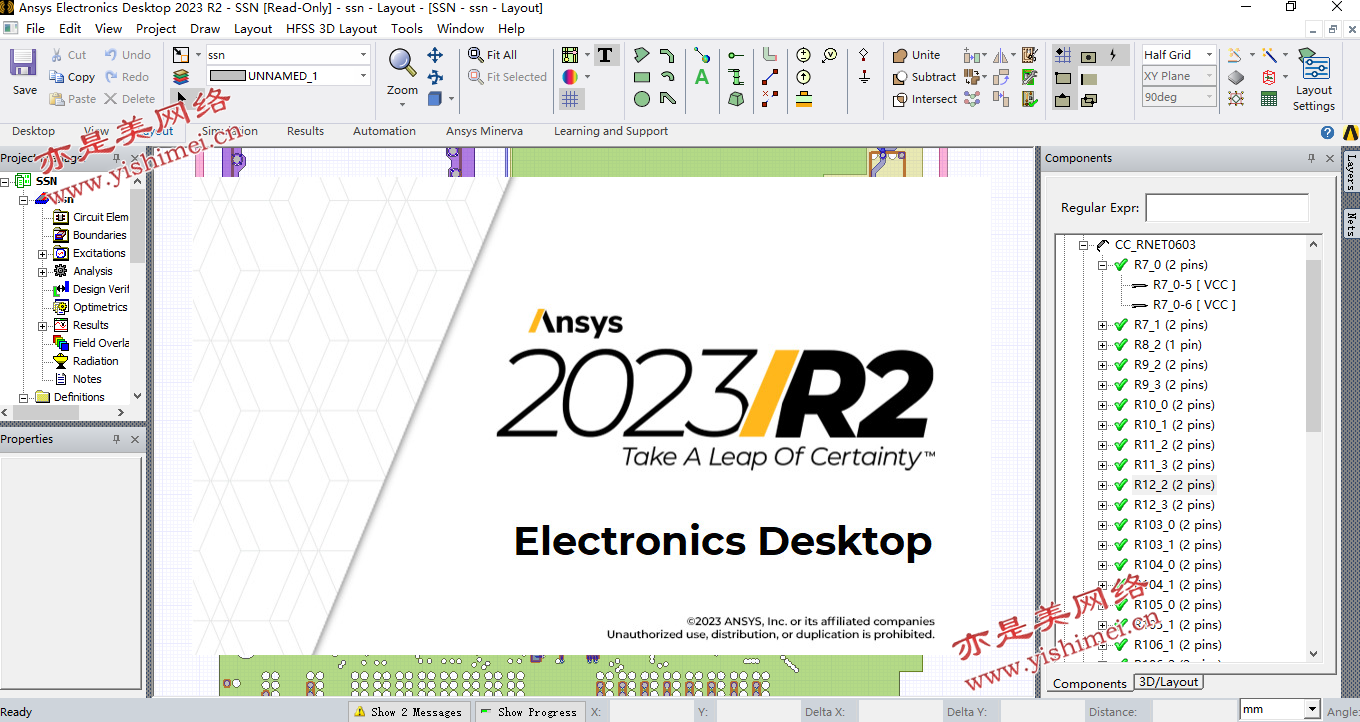
Task: Open the Layers side tab
Action: click(x=1350, y=172)
